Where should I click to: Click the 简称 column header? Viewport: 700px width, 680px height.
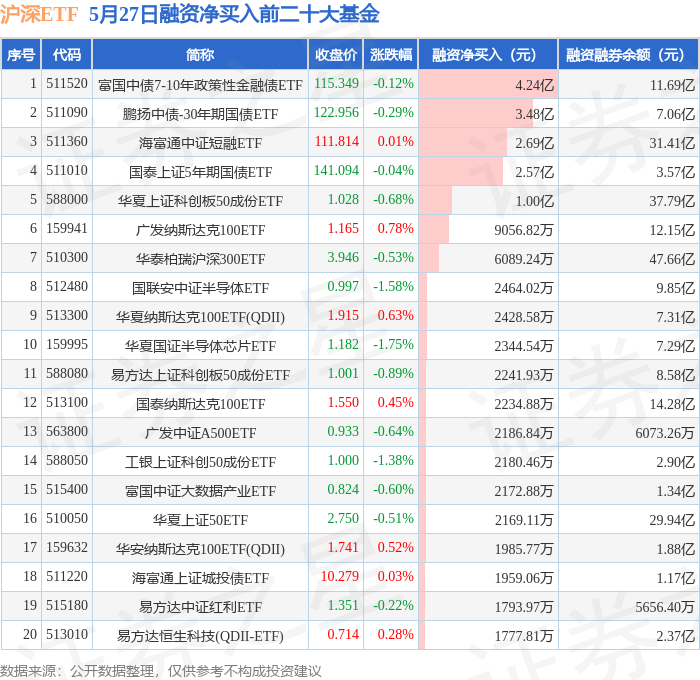click(x=200, y=54)
